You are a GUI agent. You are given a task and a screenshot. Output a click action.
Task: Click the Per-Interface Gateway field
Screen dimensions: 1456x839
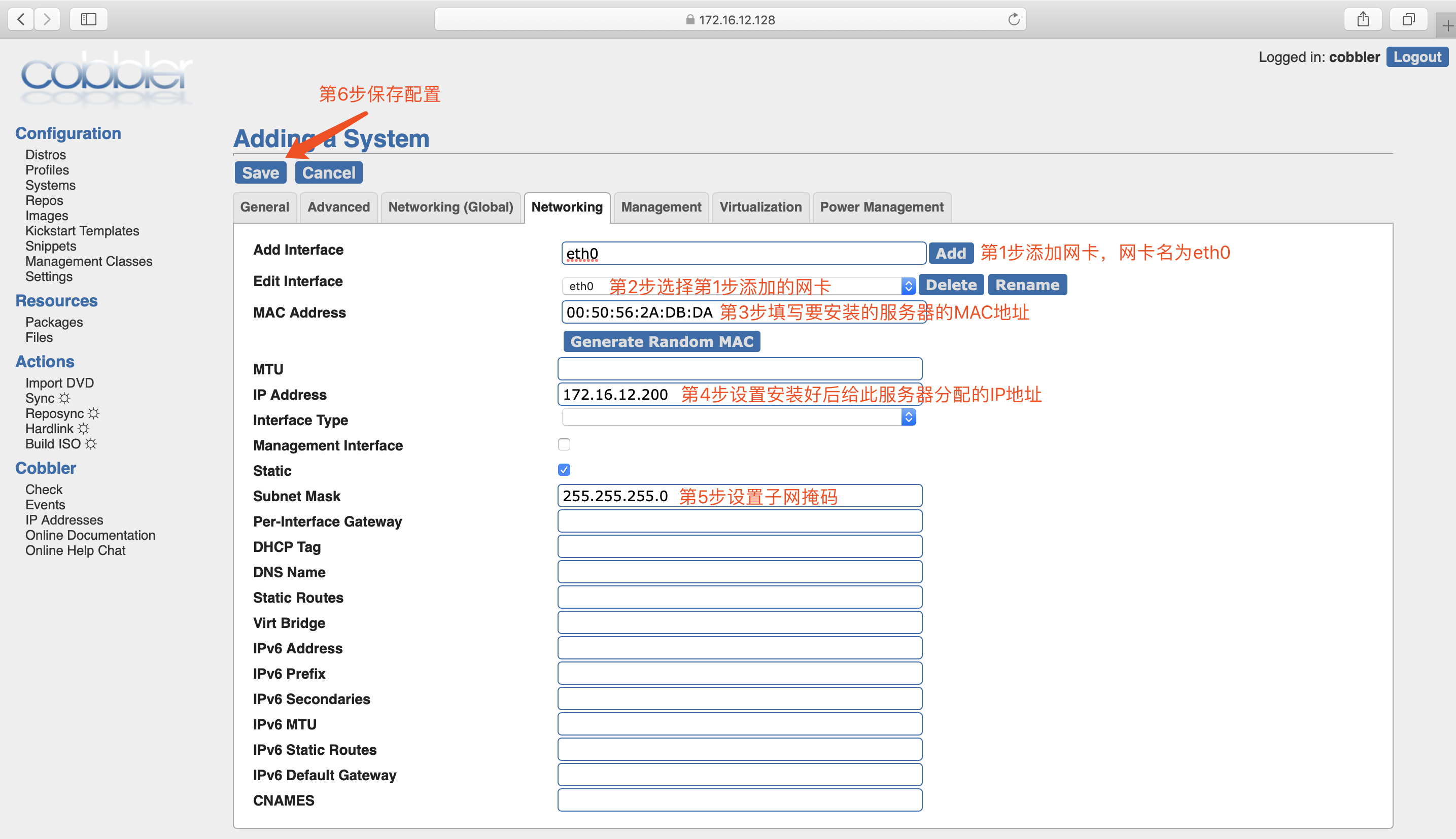point(740,521)
